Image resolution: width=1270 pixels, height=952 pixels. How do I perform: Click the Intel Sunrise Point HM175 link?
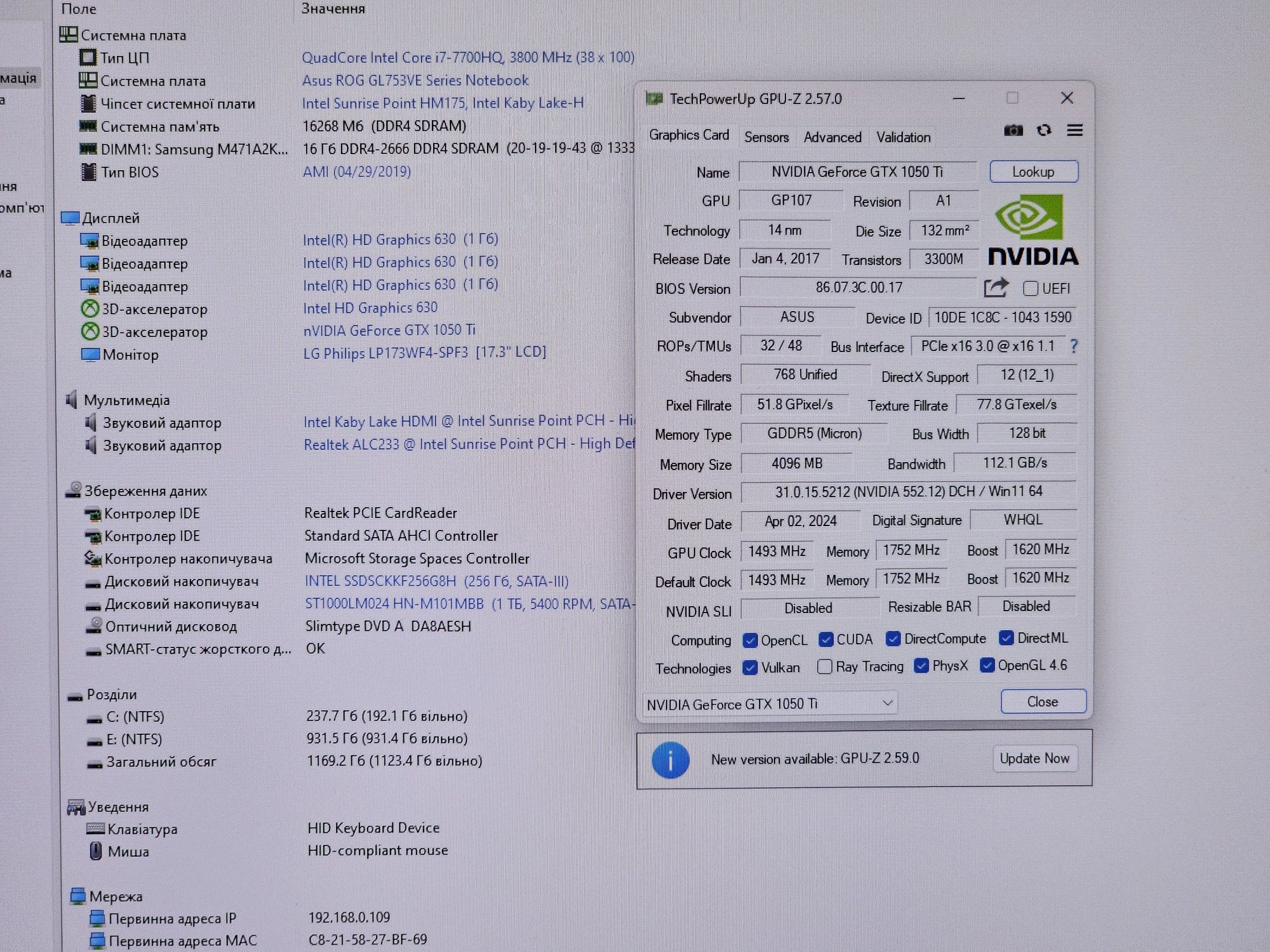point(443,103)
